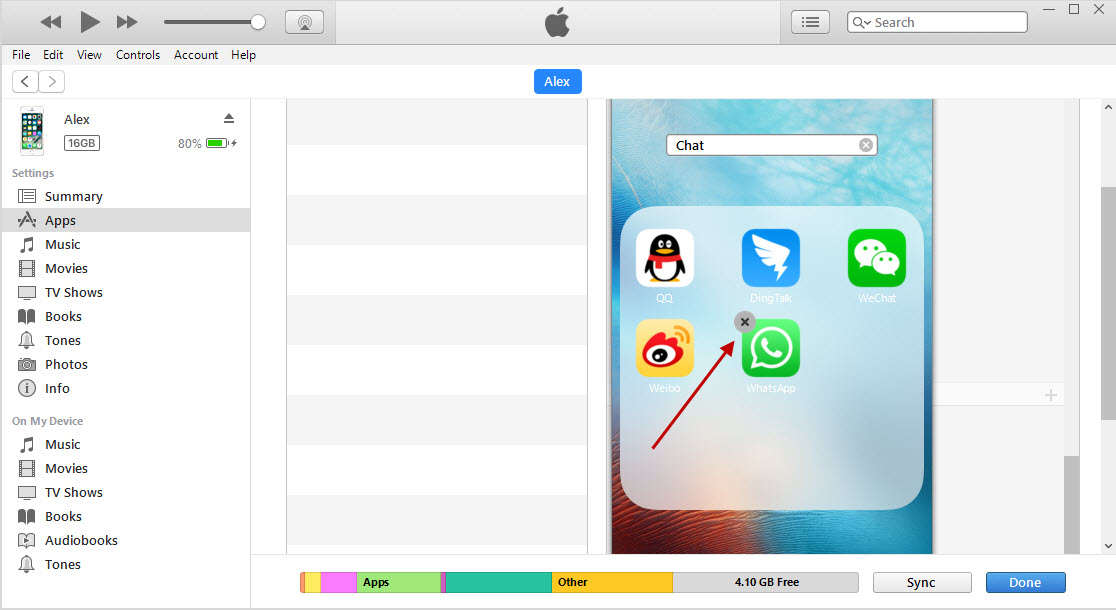The height and width of the screenshot is (610, 1116).
Task: Click the iTunes Search field
Action: pos(937,22)
